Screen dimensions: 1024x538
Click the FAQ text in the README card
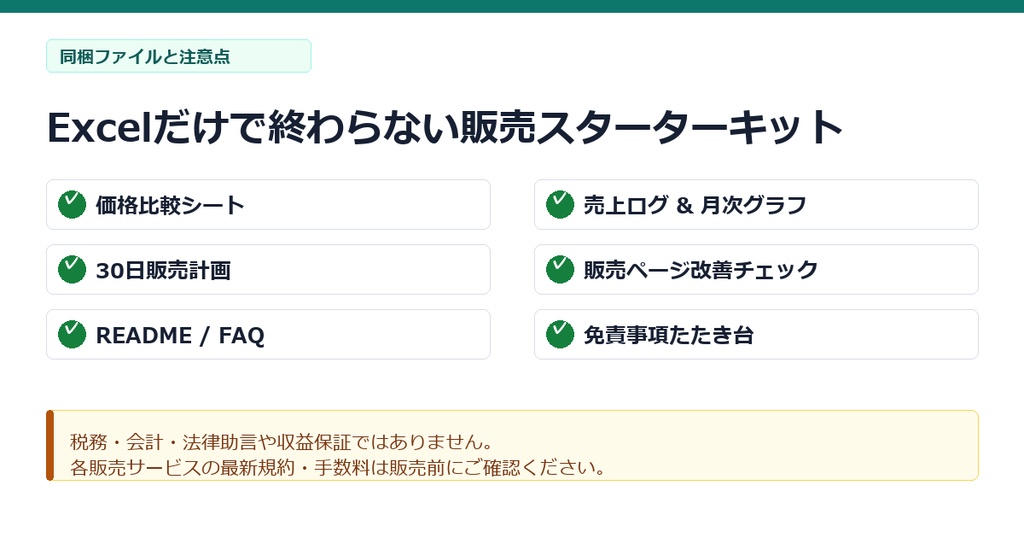pos(241,336)
